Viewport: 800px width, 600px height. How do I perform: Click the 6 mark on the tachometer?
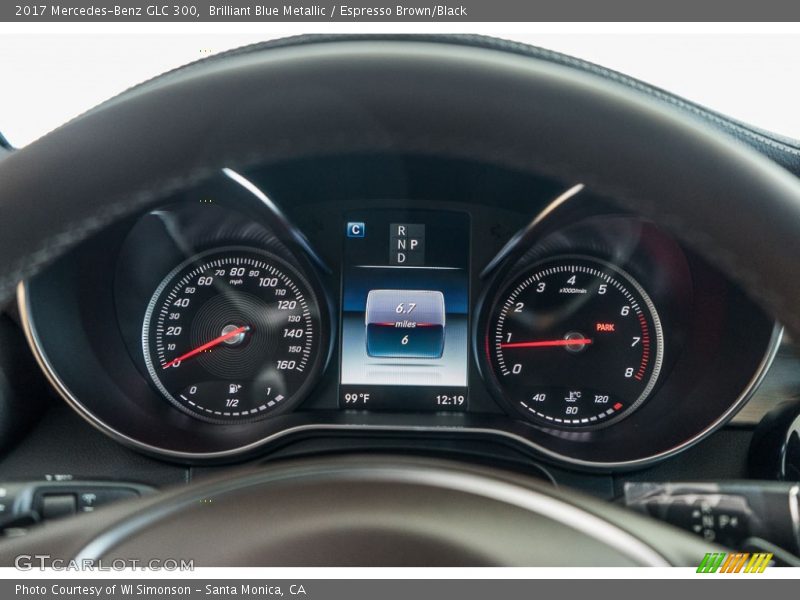point(625,310)
